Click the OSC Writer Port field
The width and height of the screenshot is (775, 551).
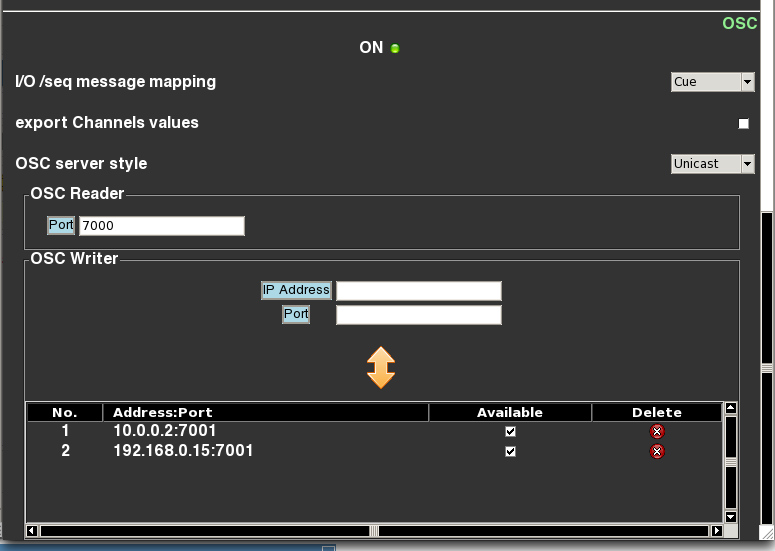pos(418,315)
